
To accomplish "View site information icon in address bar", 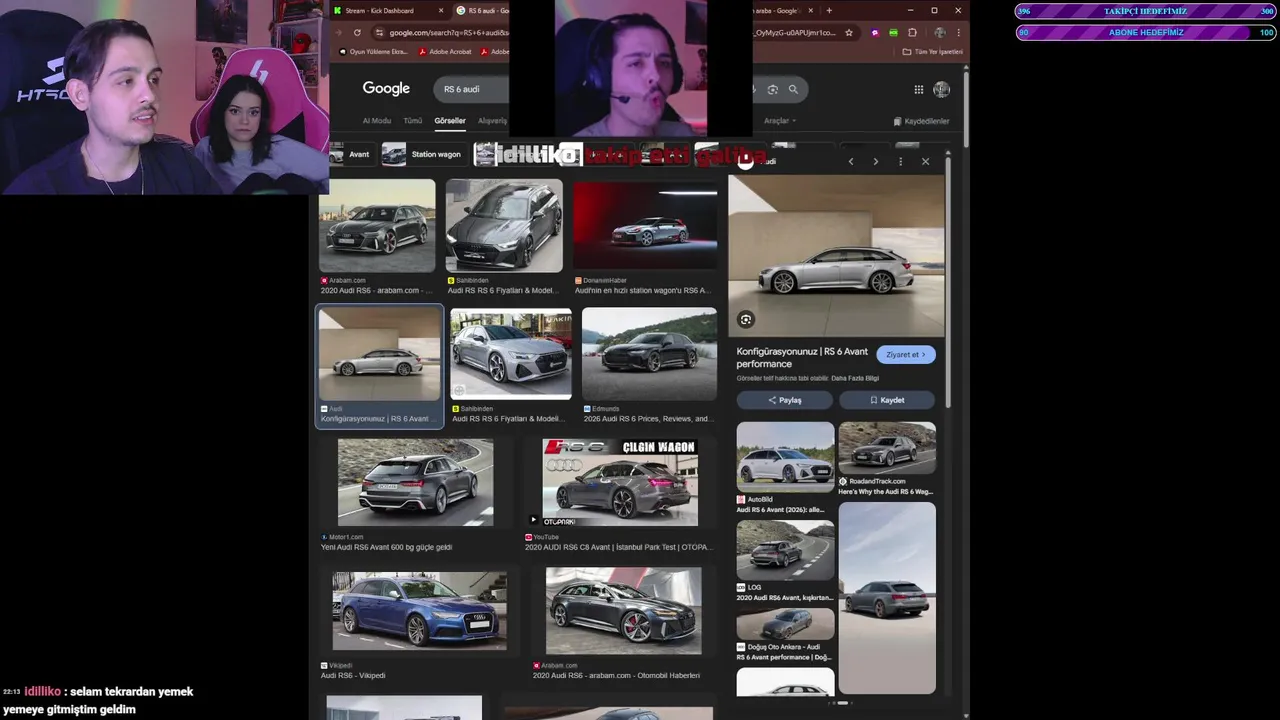I will coord(378,32).
